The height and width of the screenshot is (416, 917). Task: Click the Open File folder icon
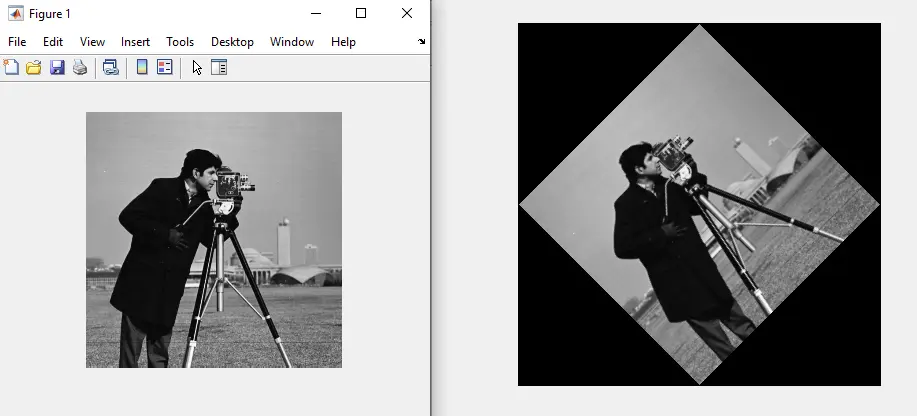tap(34, 67)
